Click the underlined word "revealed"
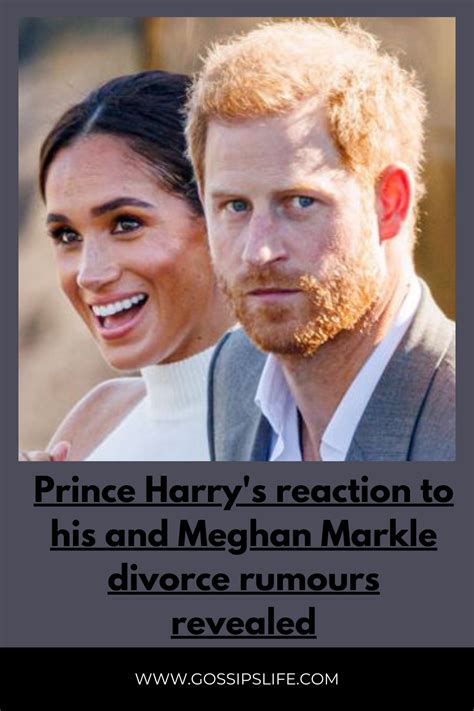This screenshot has width=474, height=711. coord(244,623)
